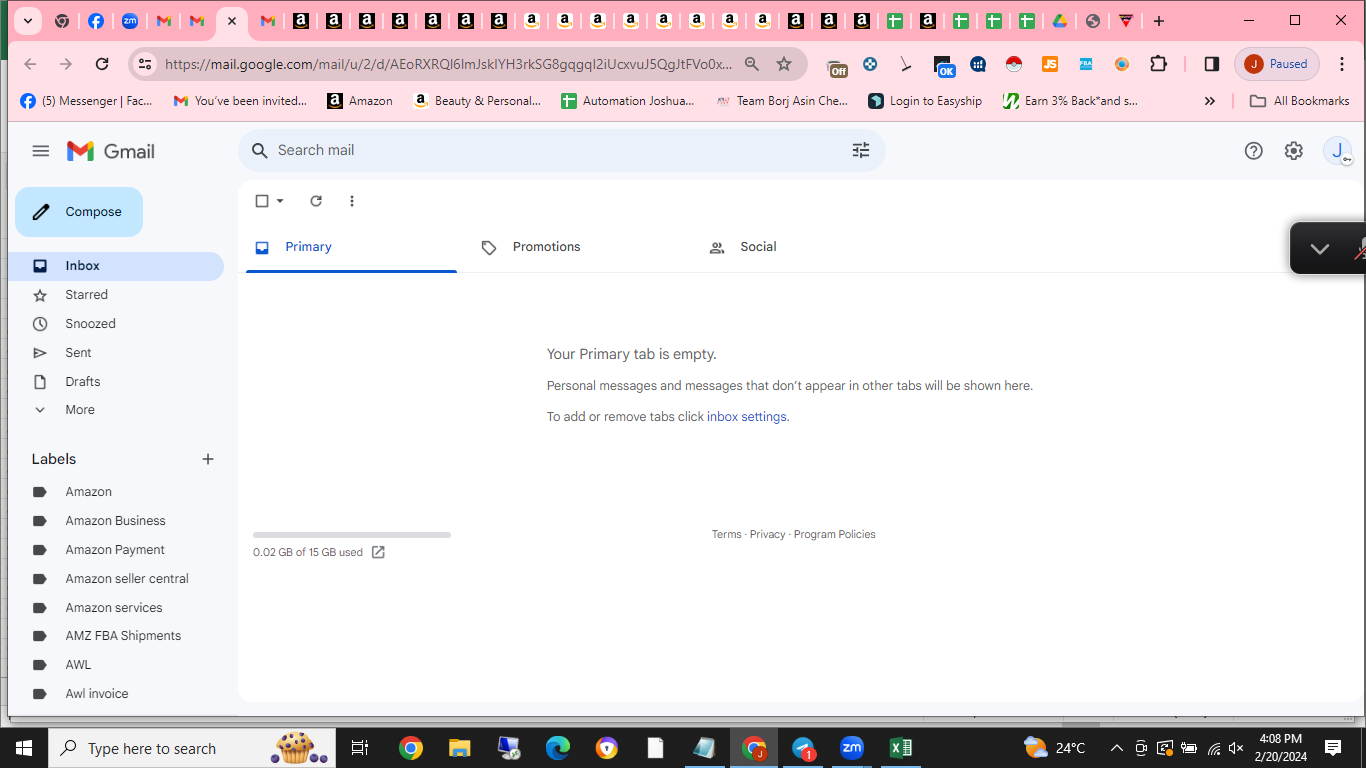Screen dimensions: 1366x768
Task: Open the Google account avatar
Action: 1337,151
